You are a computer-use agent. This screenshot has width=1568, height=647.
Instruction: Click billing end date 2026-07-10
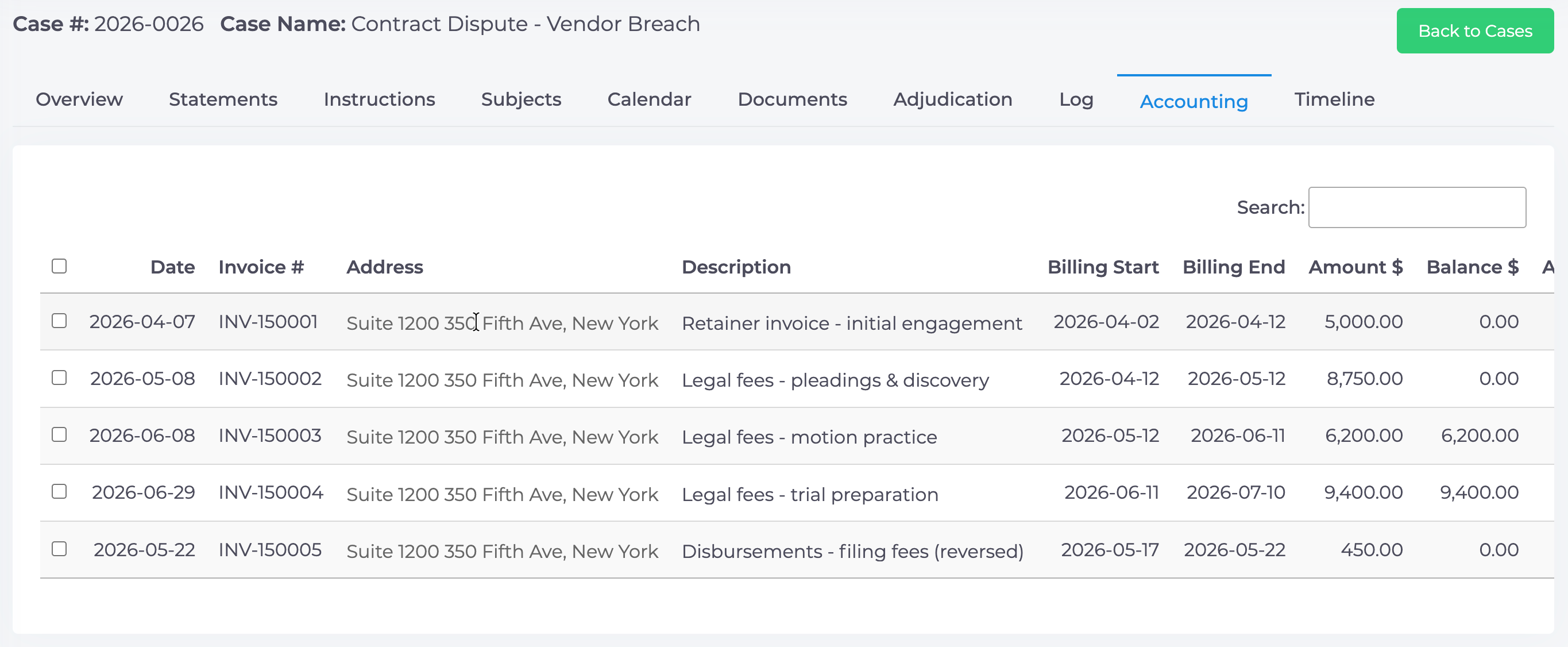[x=1235, y=492]
